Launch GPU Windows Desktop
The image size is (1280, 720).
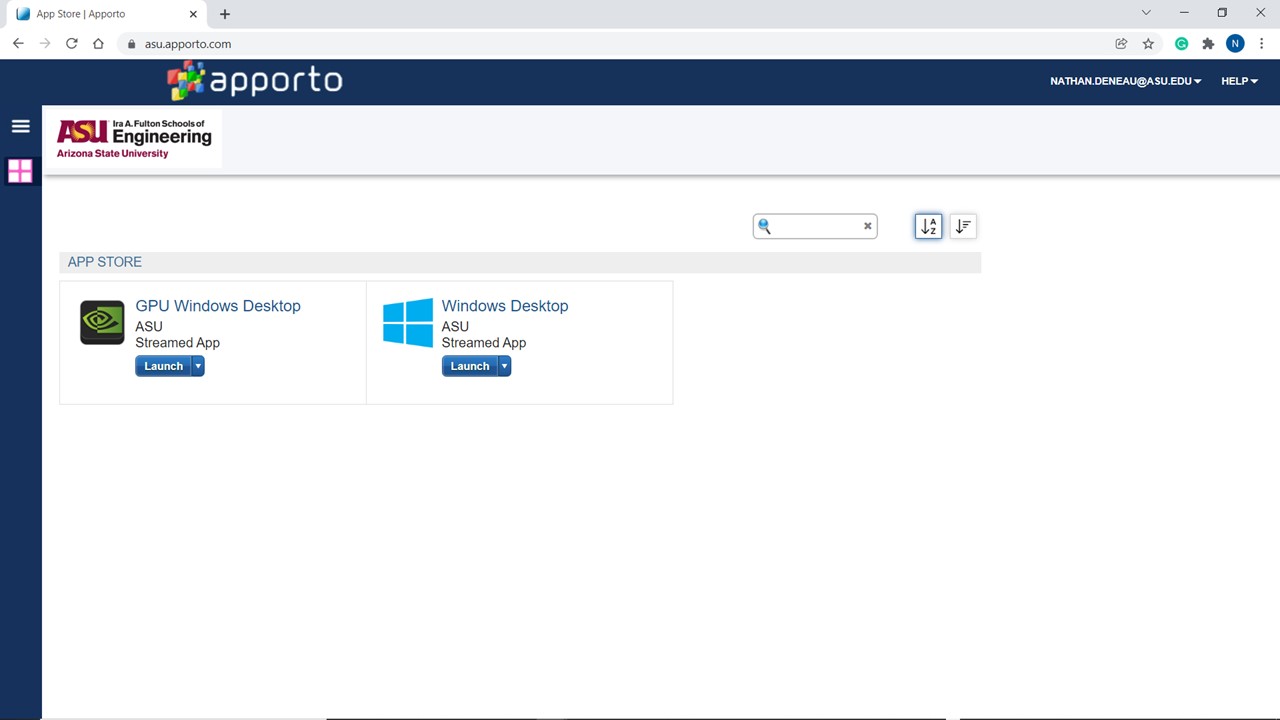pyautogui.click(x=163, y=366)
